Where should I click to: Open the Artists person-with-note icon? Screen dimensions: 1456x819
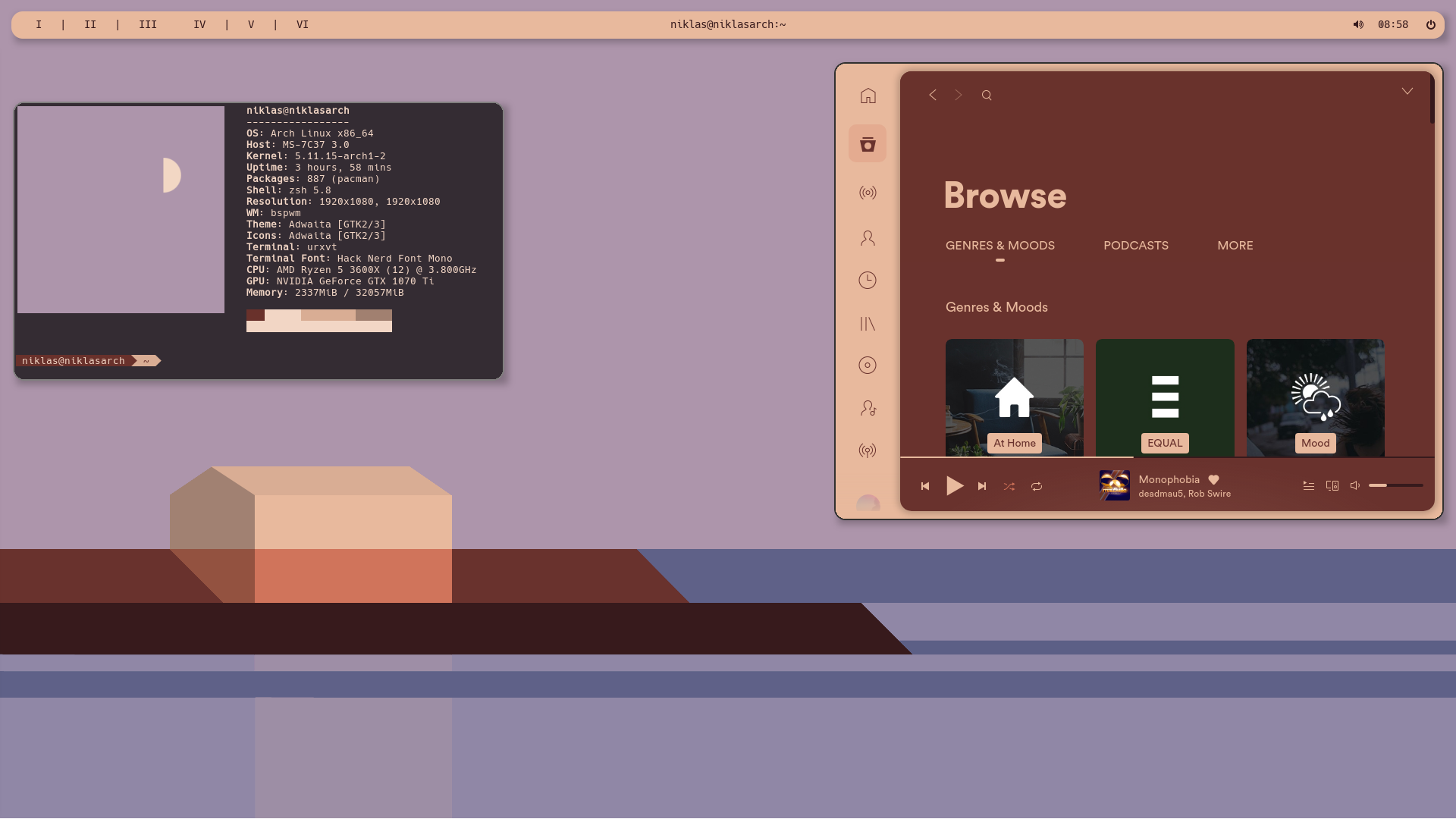tap(868, 408)
